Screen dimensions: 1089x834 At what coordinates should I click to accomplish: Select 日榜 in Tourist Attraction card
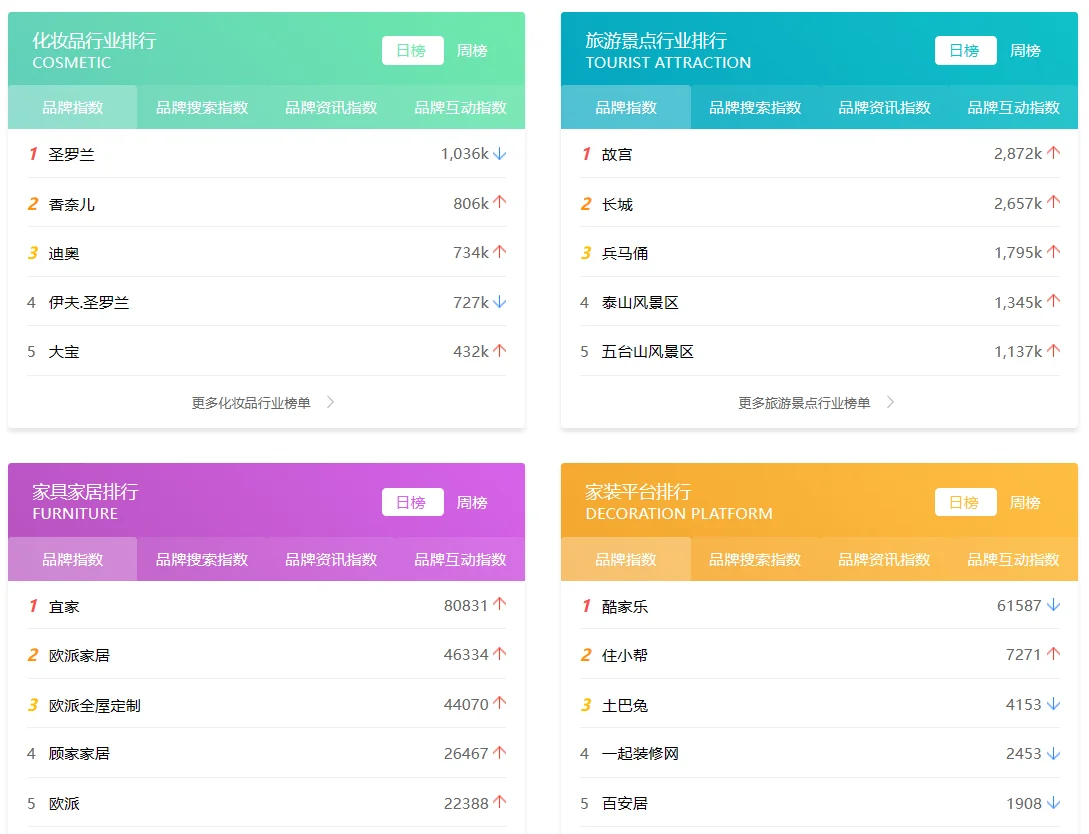pos(965,51)
